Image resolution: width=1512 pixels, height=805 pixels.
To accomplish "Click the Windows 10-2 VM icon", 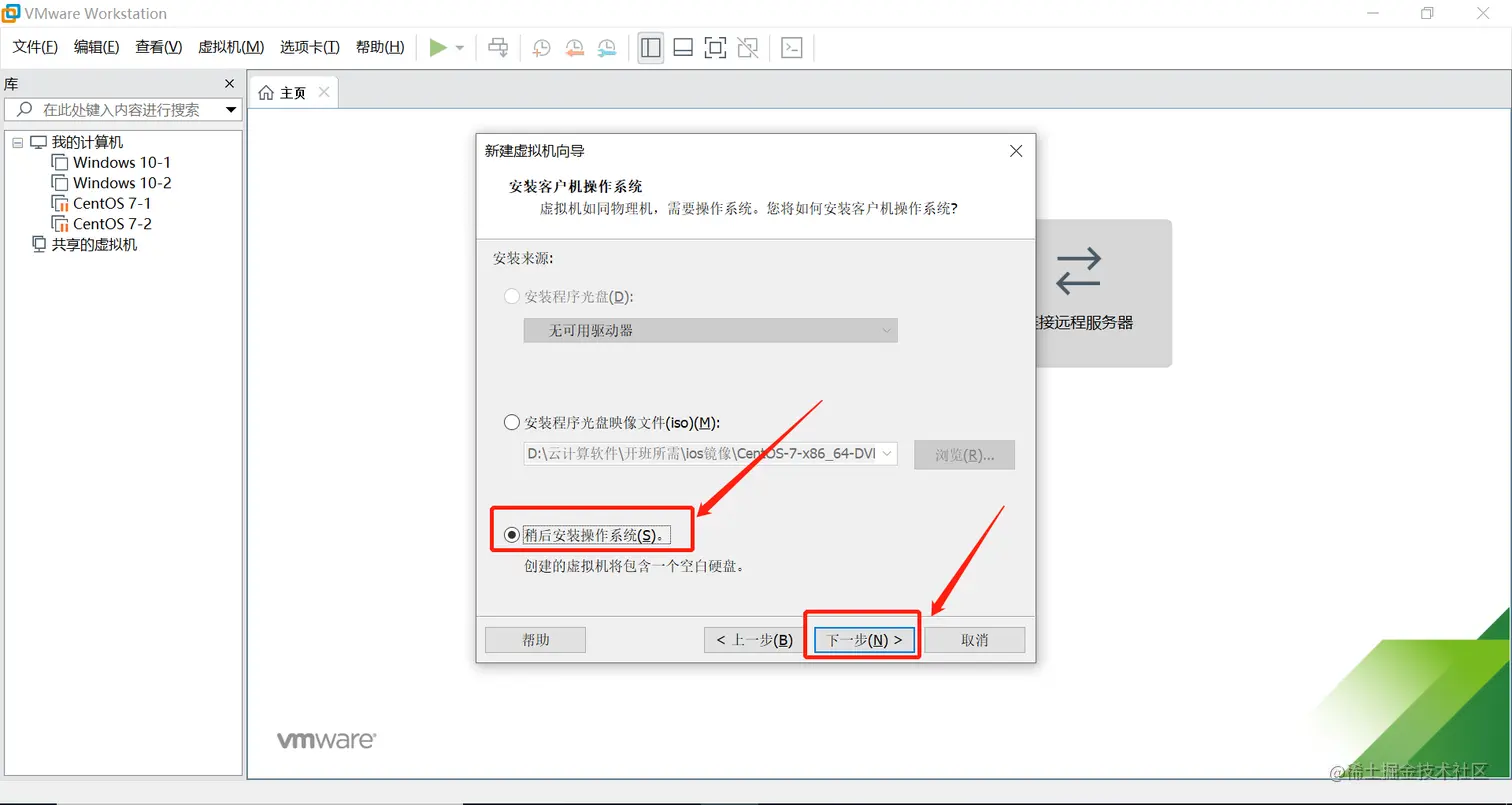I will point(60,183).
